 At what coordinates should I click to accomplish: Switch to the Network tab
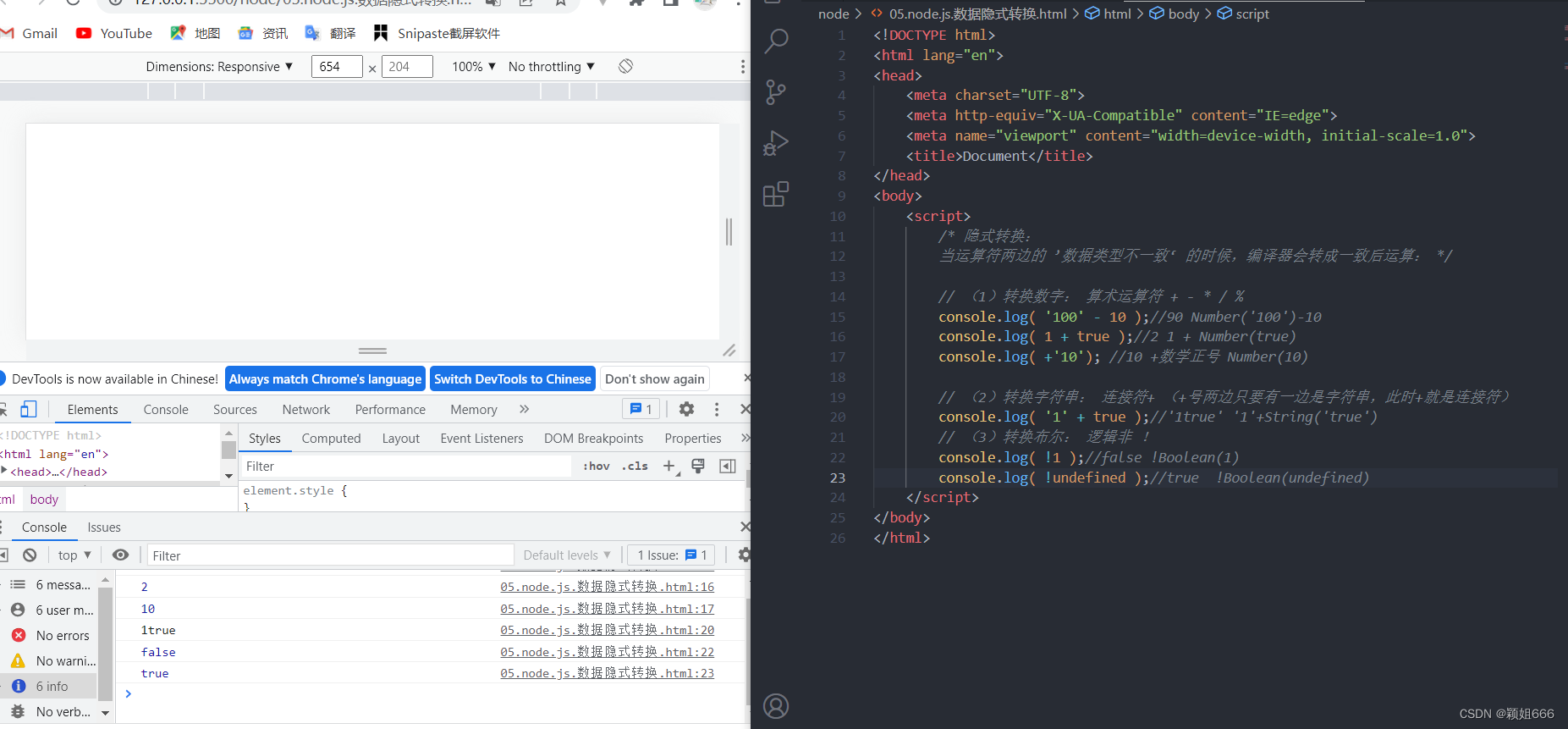coord(306,409)
